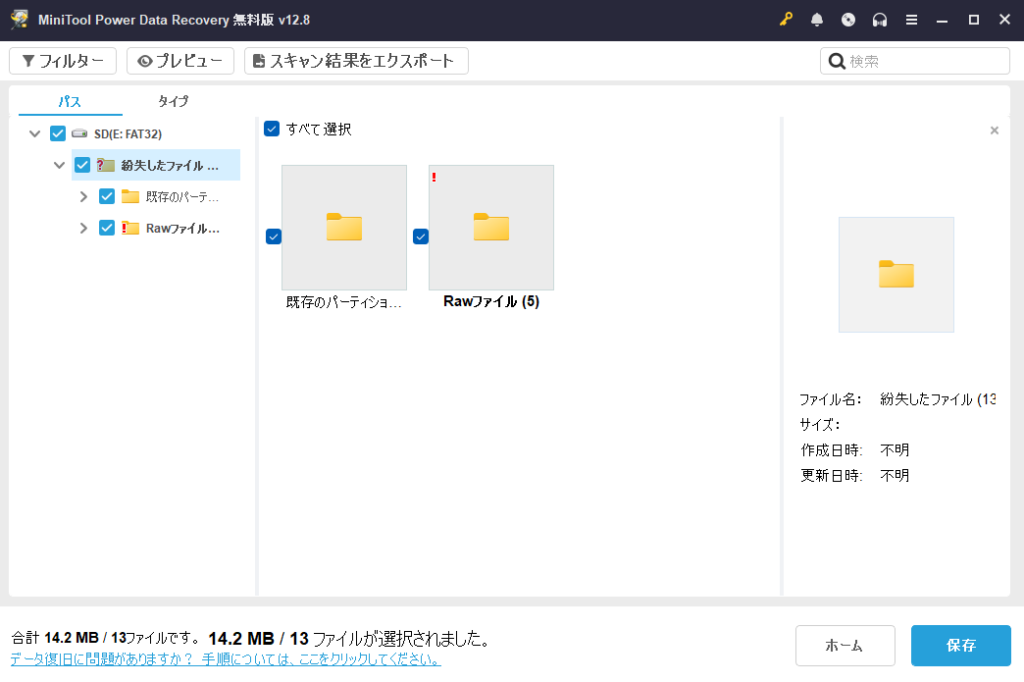The height and width of the screenshot is (682, 1024).
Task: Open the headset support icon
Action: click(x=880, y=20)
